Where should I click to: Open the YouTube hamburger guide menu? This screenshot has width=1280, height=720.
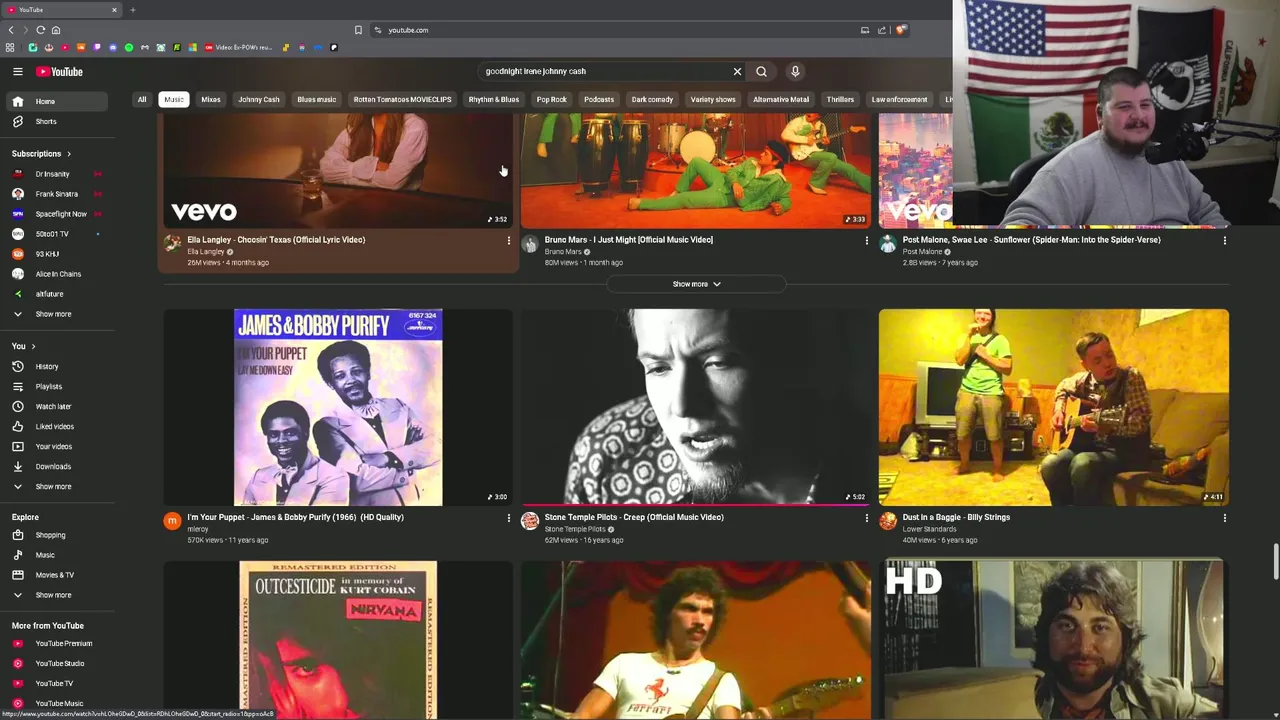(x=17, y=71)
